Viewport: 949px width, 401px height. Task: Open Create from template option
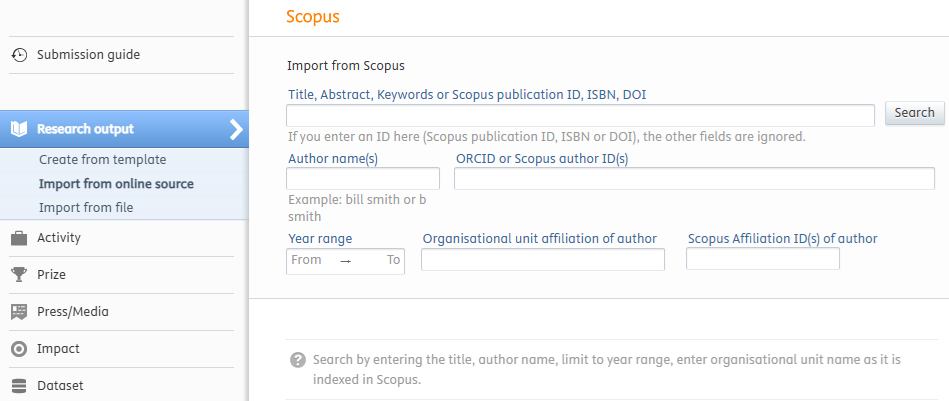tap(102, 160)
